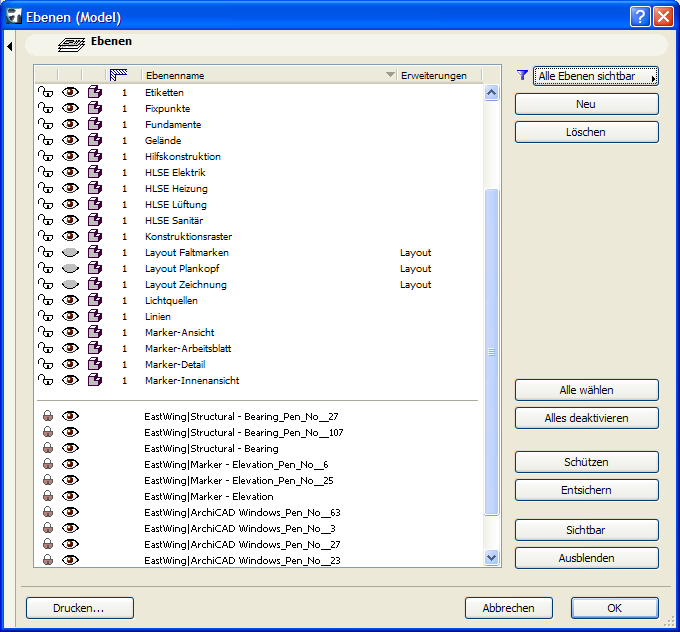This screenshot has height=632, width=680.
Task: Toggle visibility of EastWing|Marker - Elevation layer
Action: pos(70,497)
